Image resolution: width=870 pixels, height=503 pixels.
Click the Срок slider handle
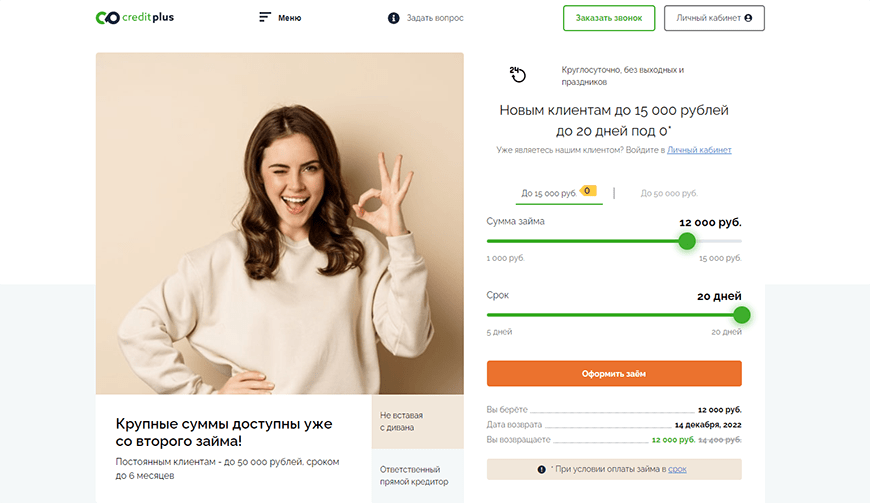pyautogui.click(x=741, y=315)
